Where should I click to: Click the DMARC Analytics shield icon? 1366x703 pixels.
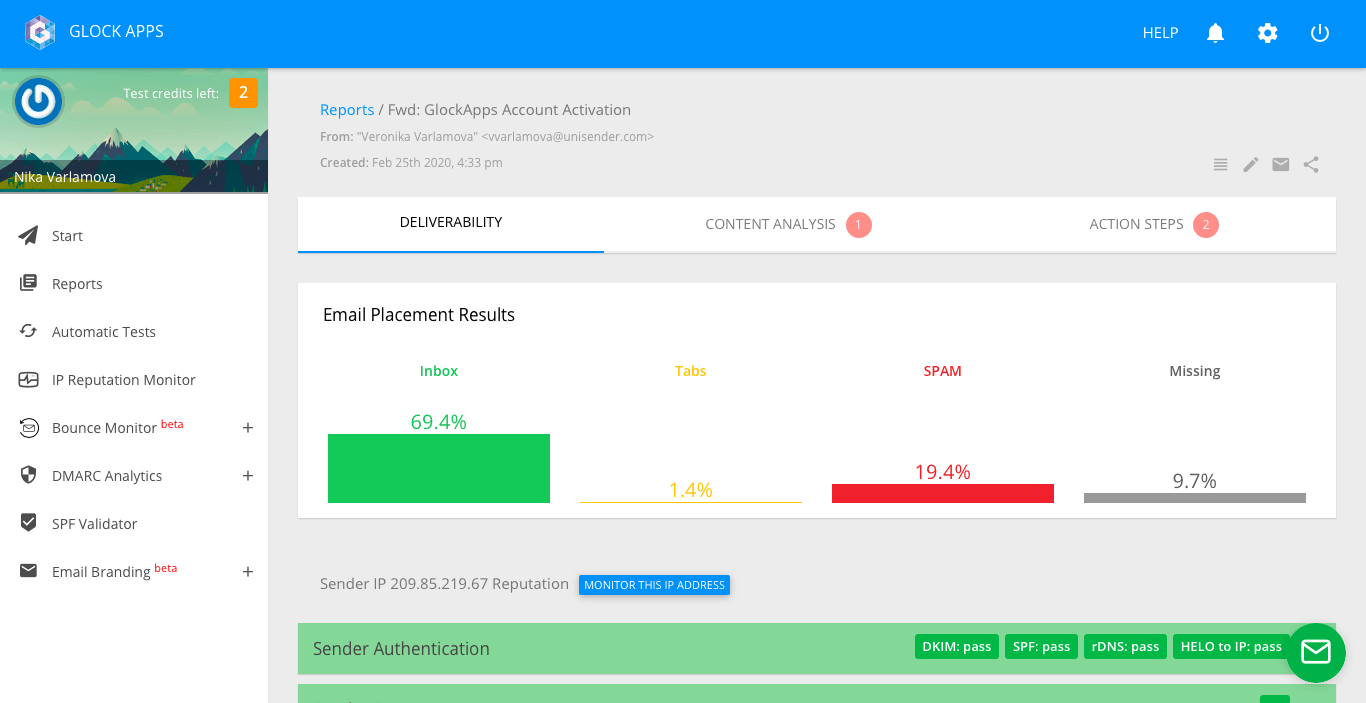pos(29,475)
